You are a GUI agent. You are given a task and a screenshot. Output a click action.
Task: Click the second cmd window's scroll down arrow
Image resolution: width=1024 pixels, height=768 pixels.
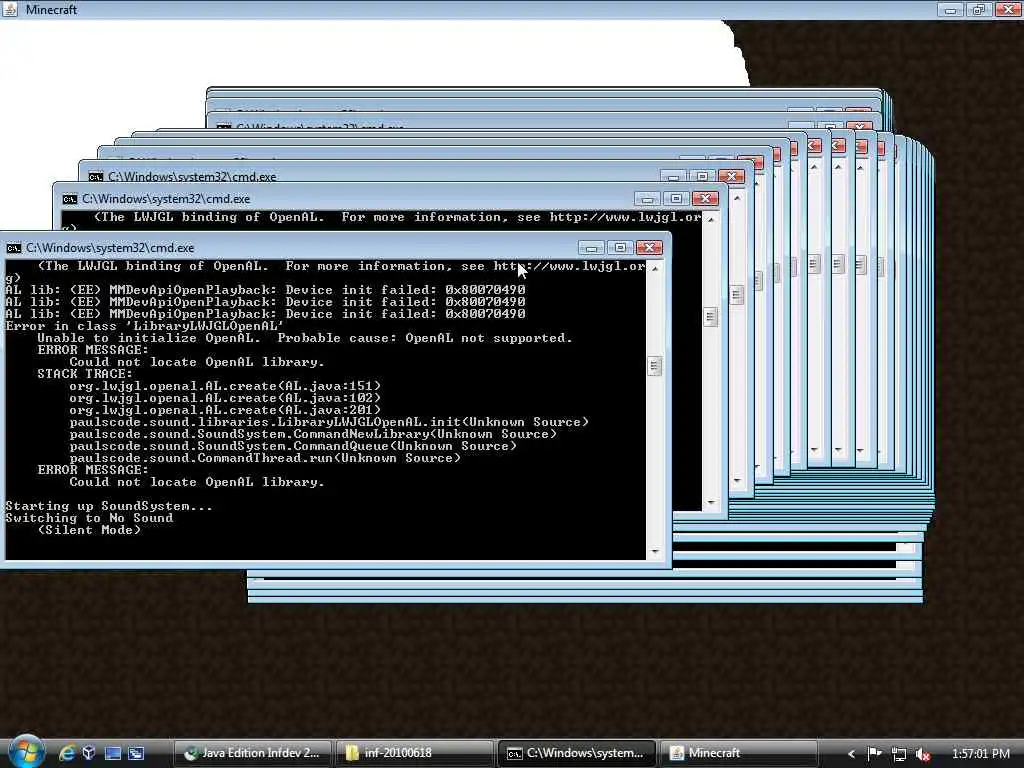click(x=711, y=503)
